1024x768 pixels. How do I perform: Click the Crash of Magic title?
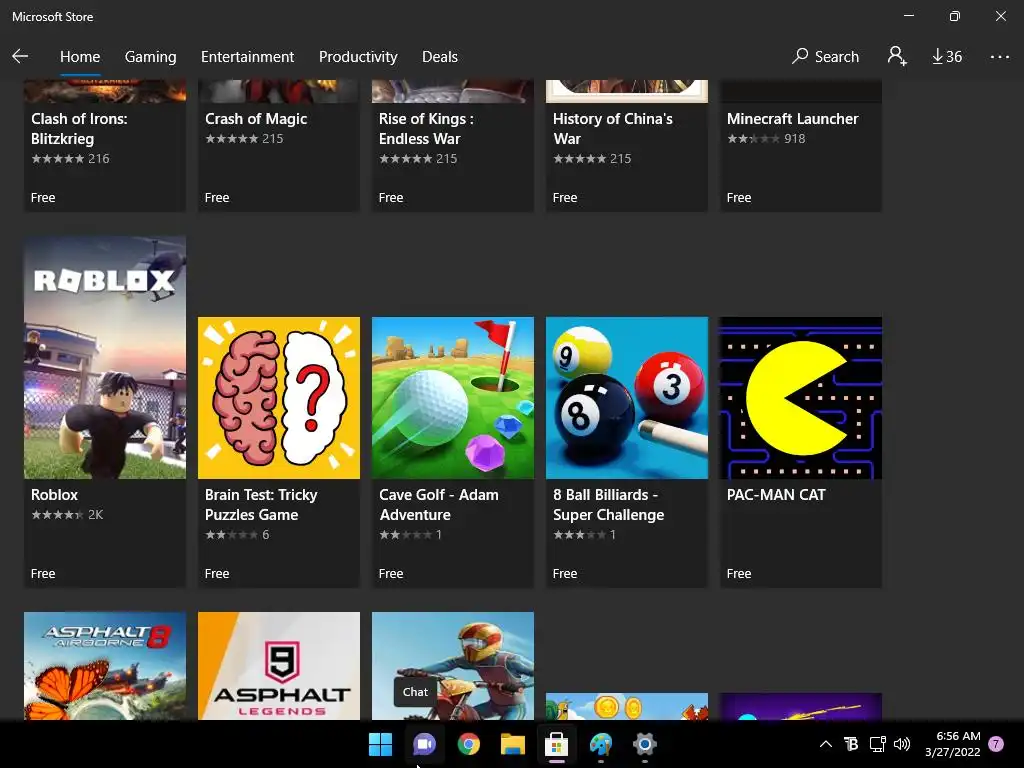pyautogui.click(x=256, y=119)
